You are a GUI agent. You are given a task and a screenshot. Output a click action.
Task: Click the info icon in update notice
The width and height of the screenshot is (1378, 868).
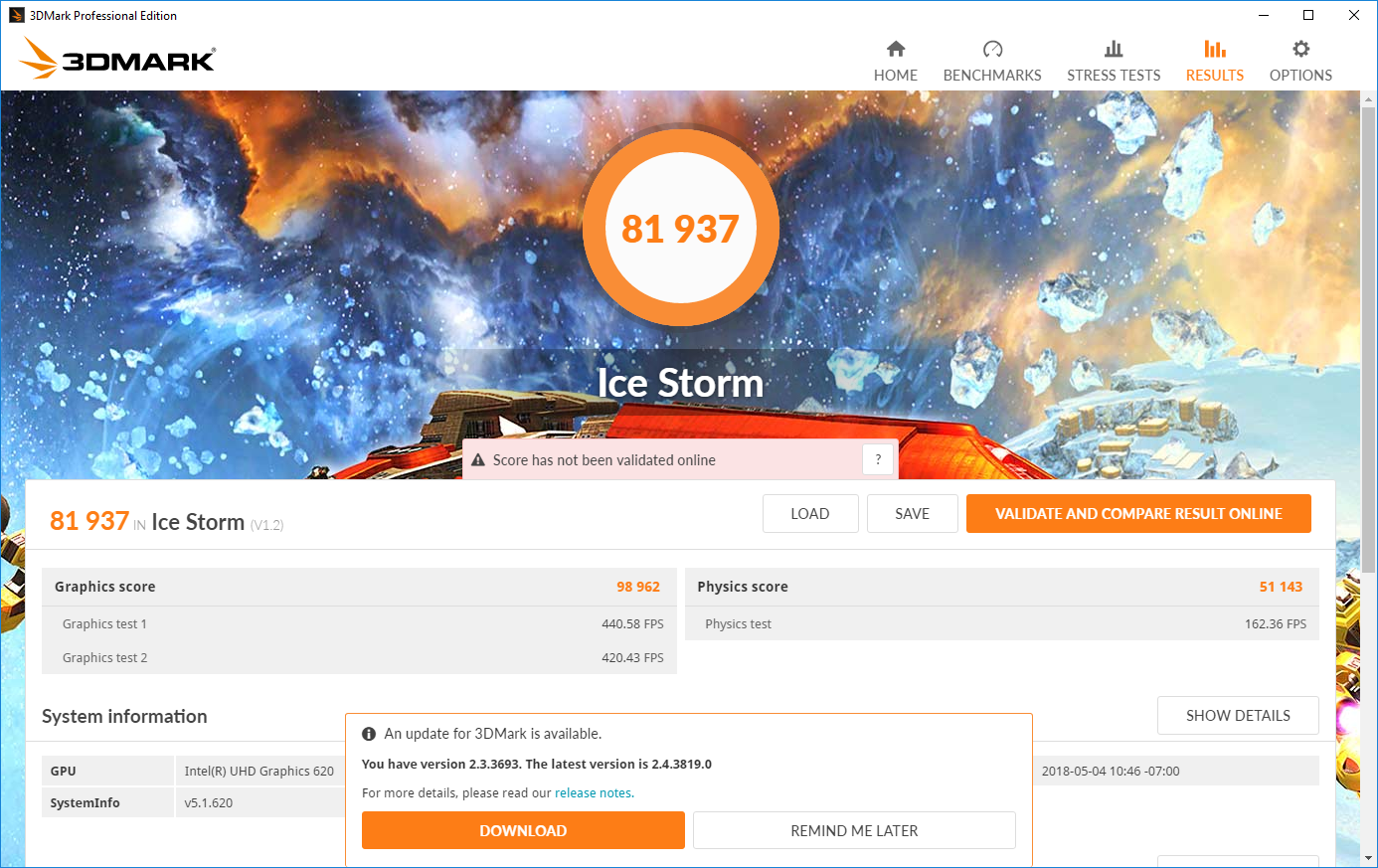pos(369,734)
